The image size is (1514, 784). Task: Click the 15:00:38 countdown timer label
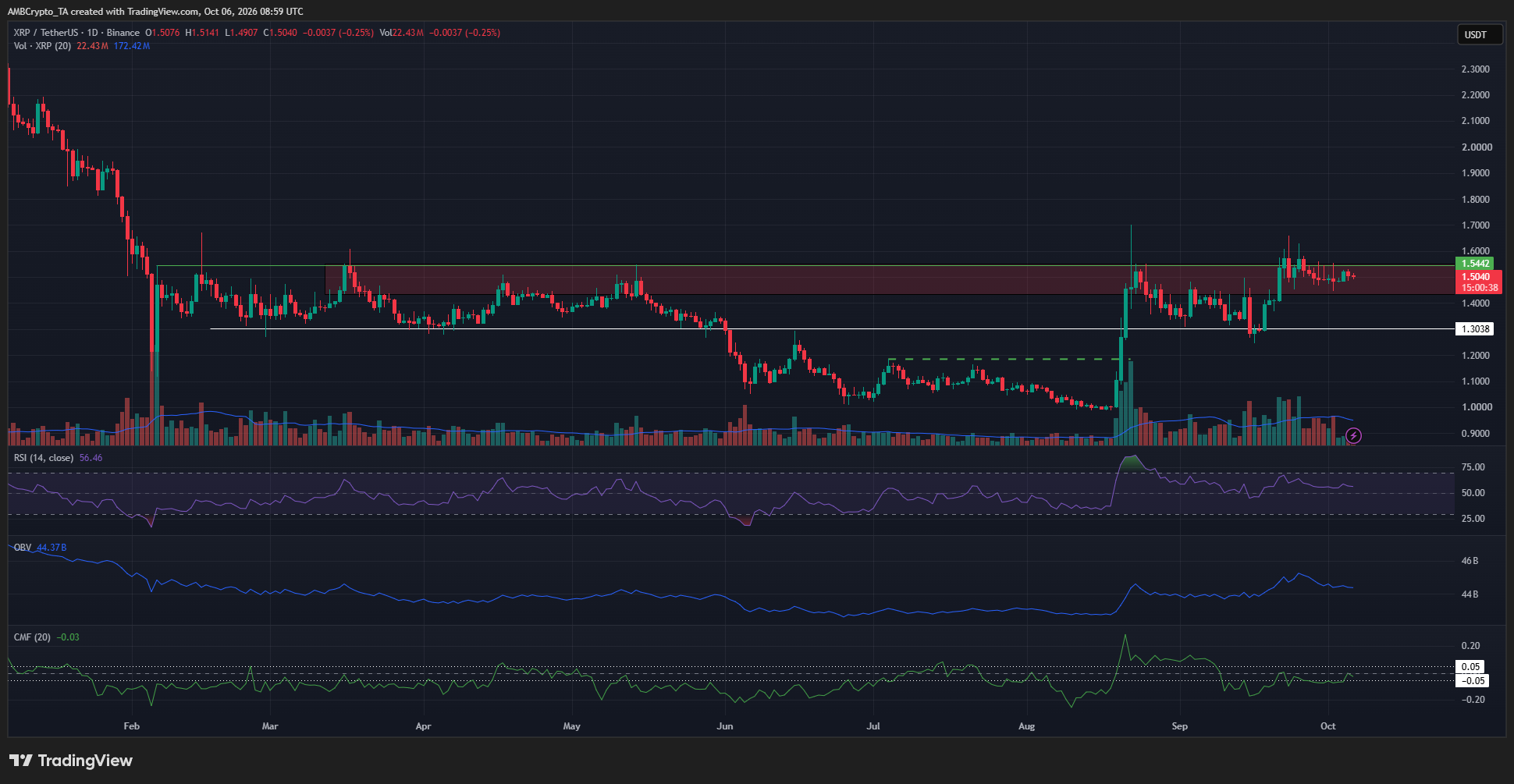pos(1479,288)
